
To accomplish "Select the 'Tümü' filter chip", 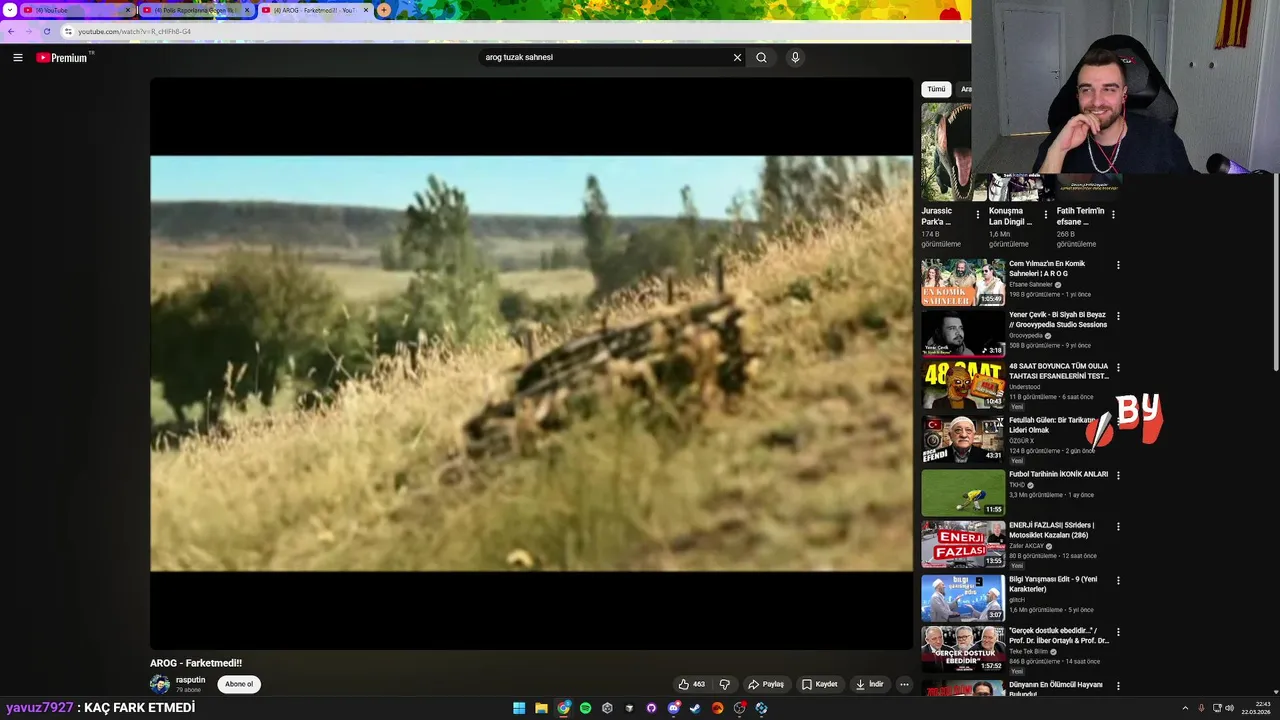I will click(x=936, y=89).
